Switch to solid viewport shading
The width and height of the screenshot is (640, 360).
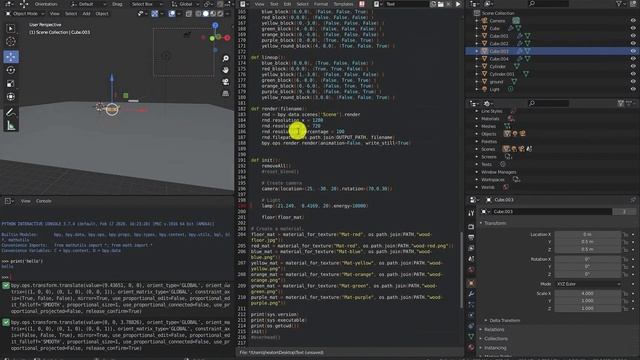tap(205, 13)
